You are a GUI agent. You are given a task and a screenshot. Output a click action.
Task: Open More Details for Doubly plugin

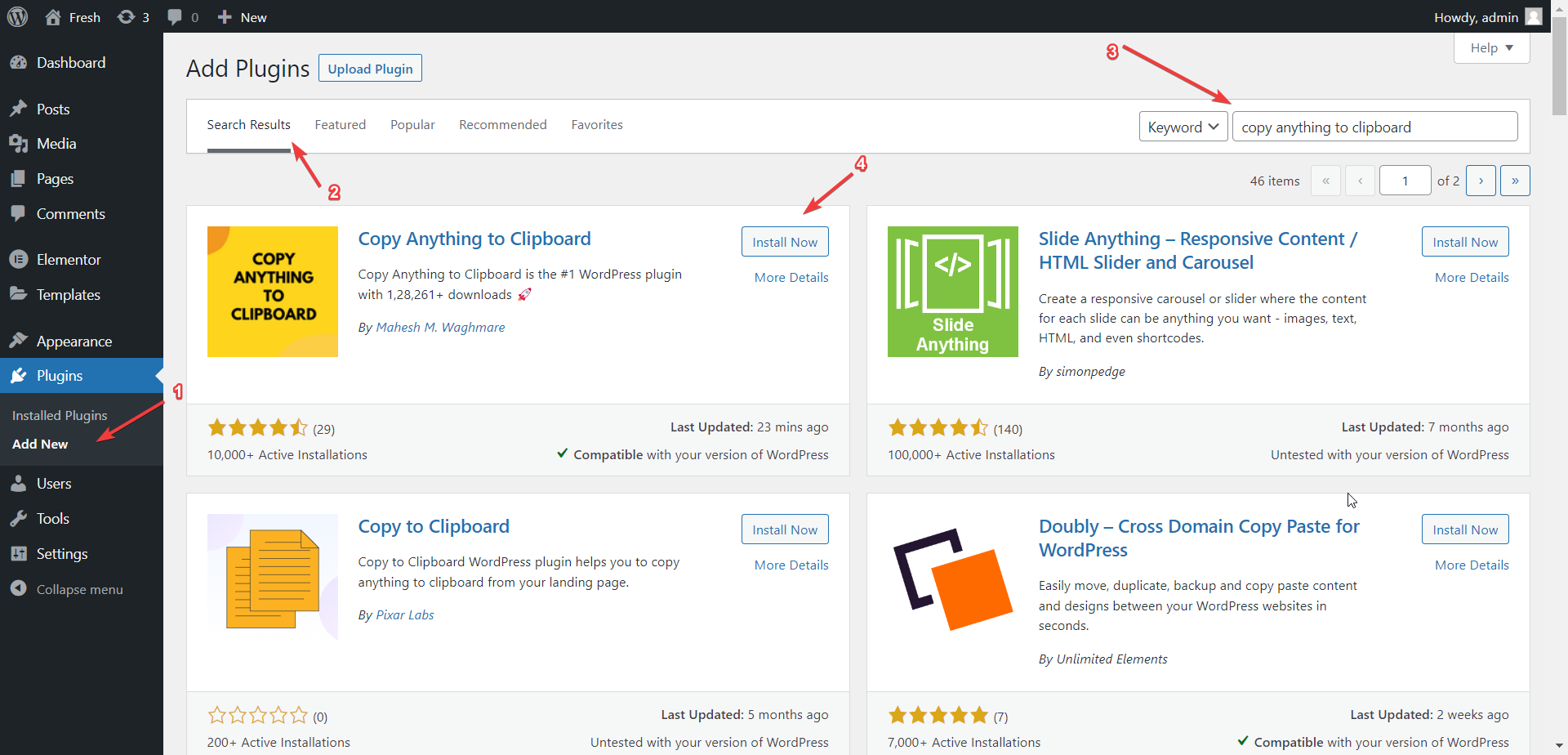pyautogui.click(x=1472, y=565)
